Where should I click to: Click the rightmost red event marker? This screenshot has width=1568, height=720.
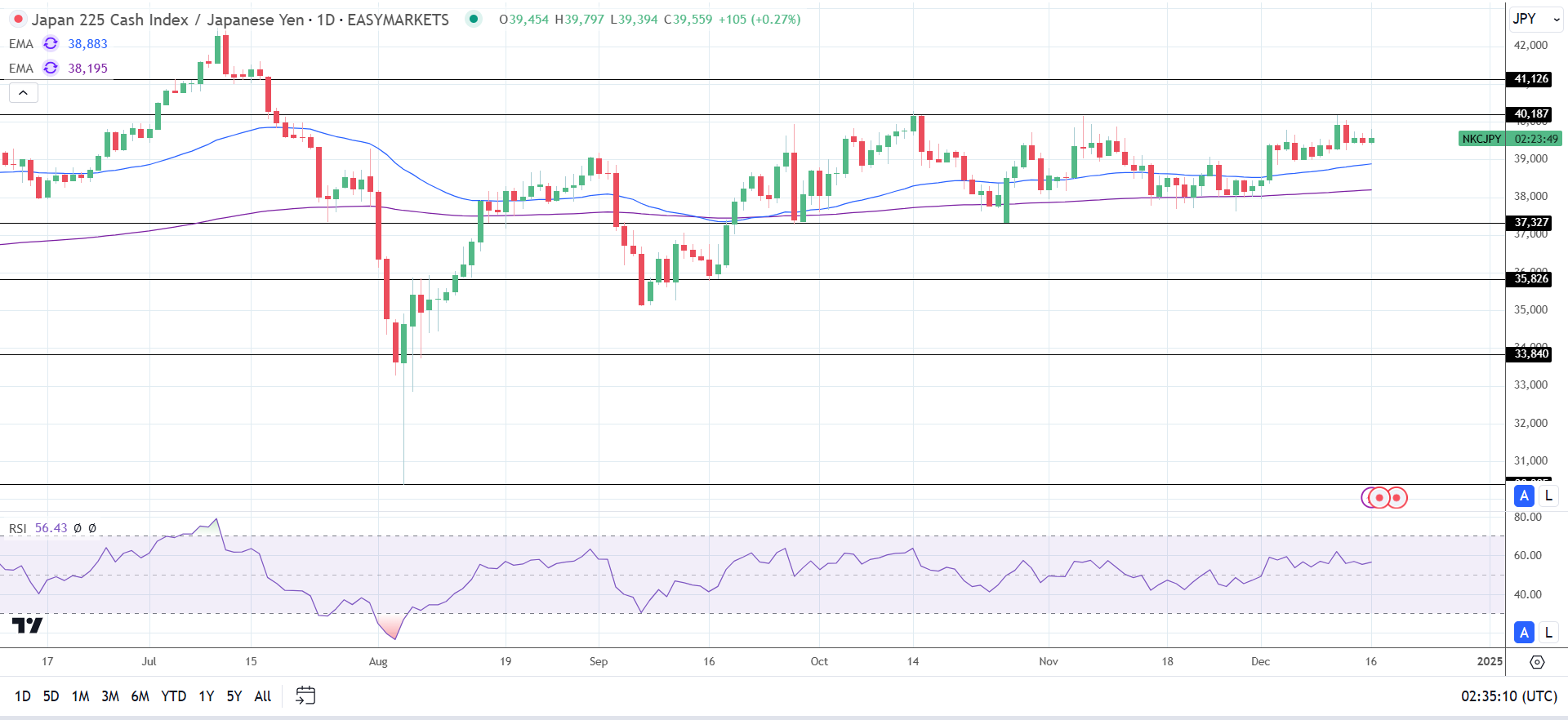tap(1397, 497)
